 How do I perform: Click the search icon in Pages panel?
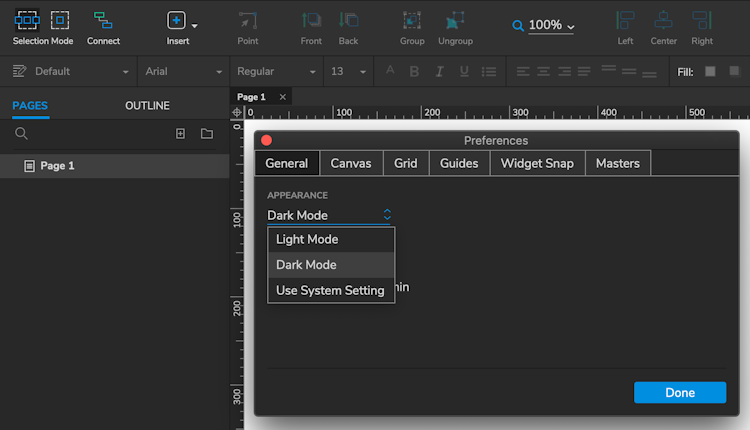point(21,133)
